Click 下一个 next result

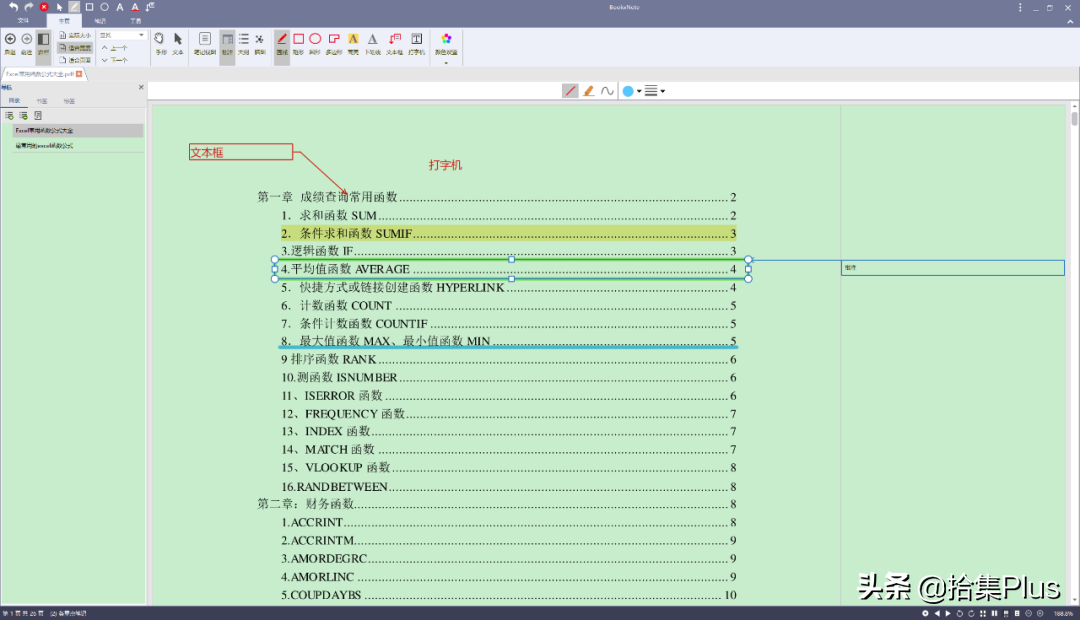click(x=115, y=60)
